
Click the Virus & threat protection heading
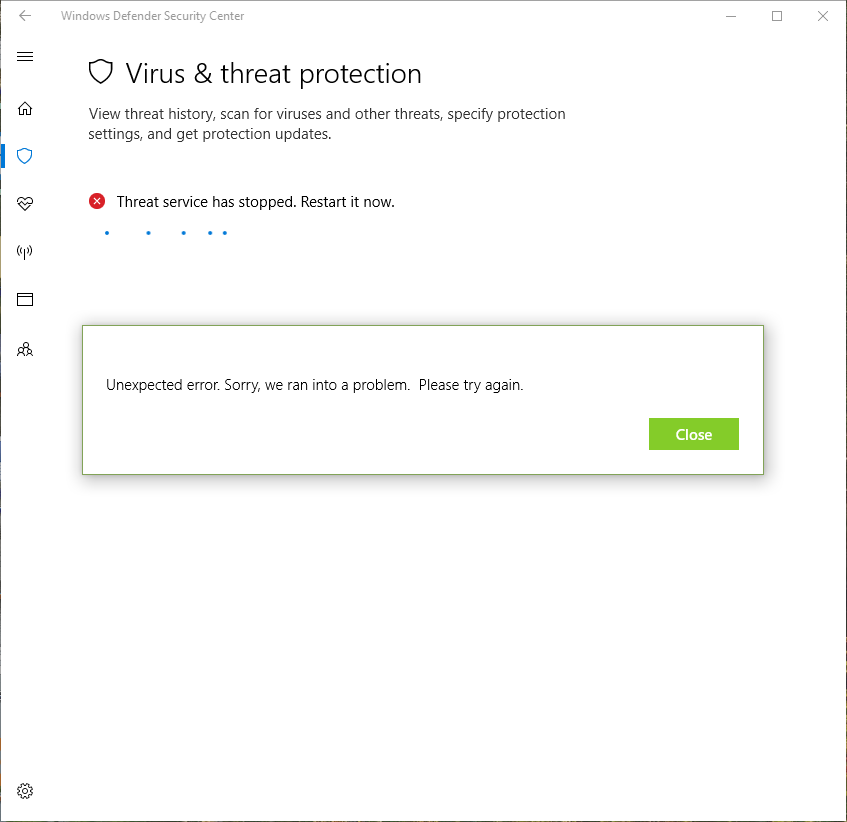click(x=273, y=74)
